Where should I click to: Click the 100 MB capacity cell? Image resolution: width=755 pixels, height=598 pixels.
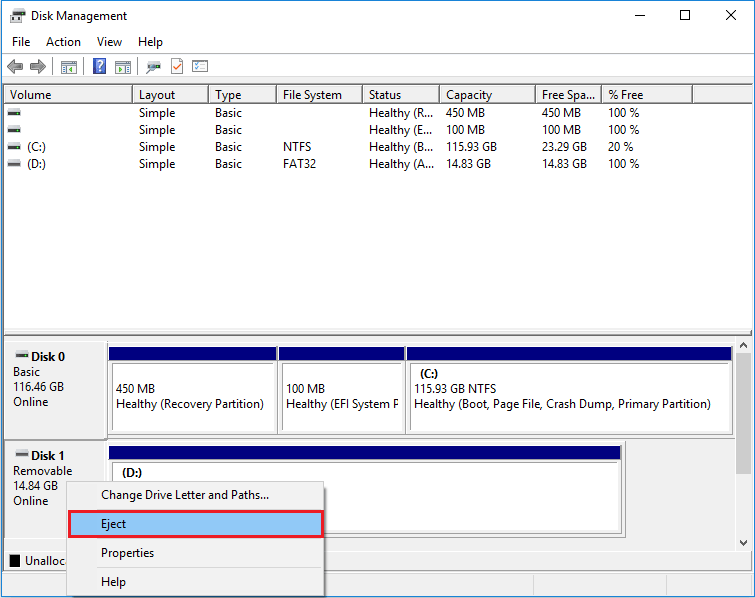tap(465, 130)
